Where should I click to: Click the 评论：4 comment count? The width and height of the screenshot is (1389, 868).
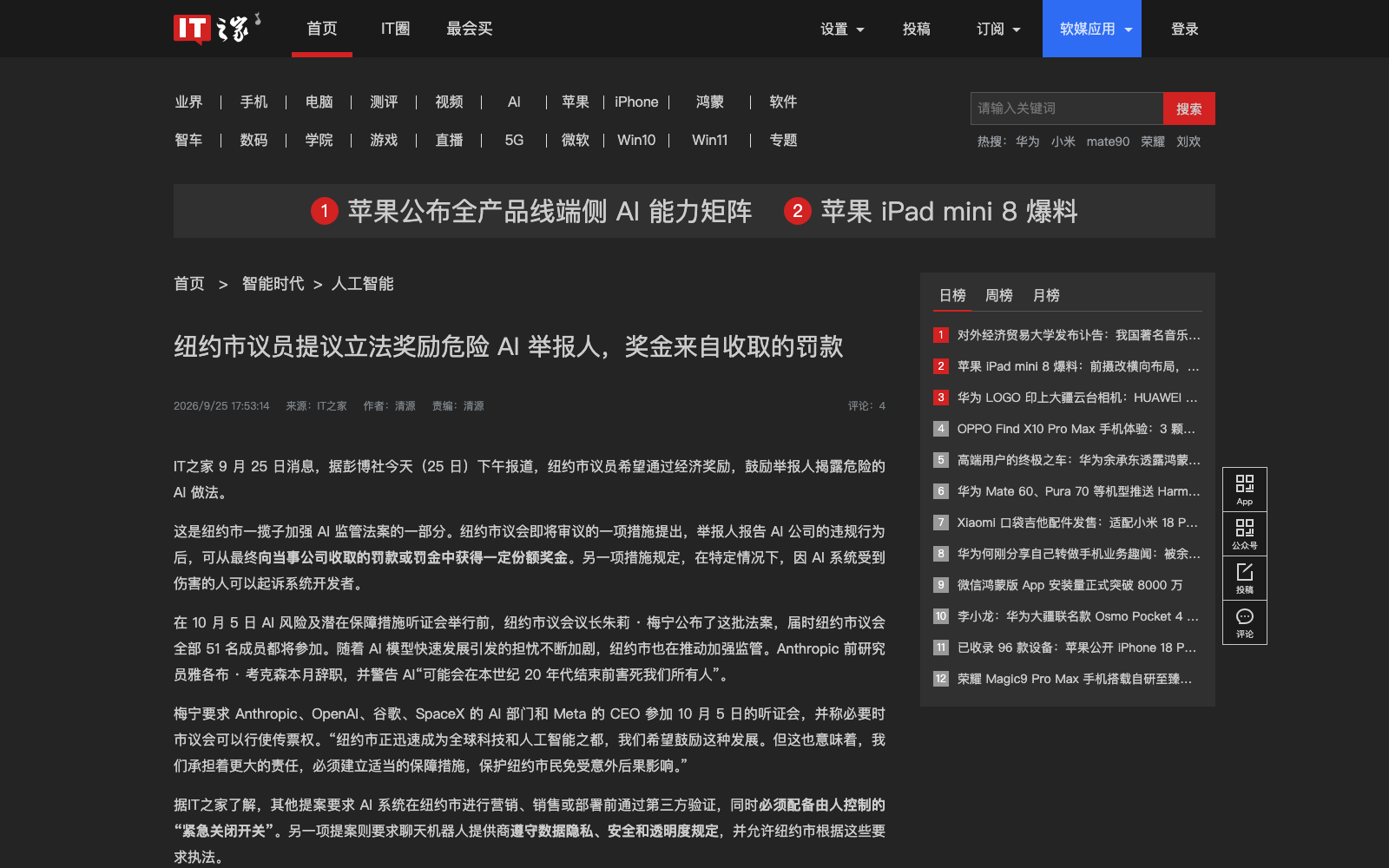pos(866,405)
